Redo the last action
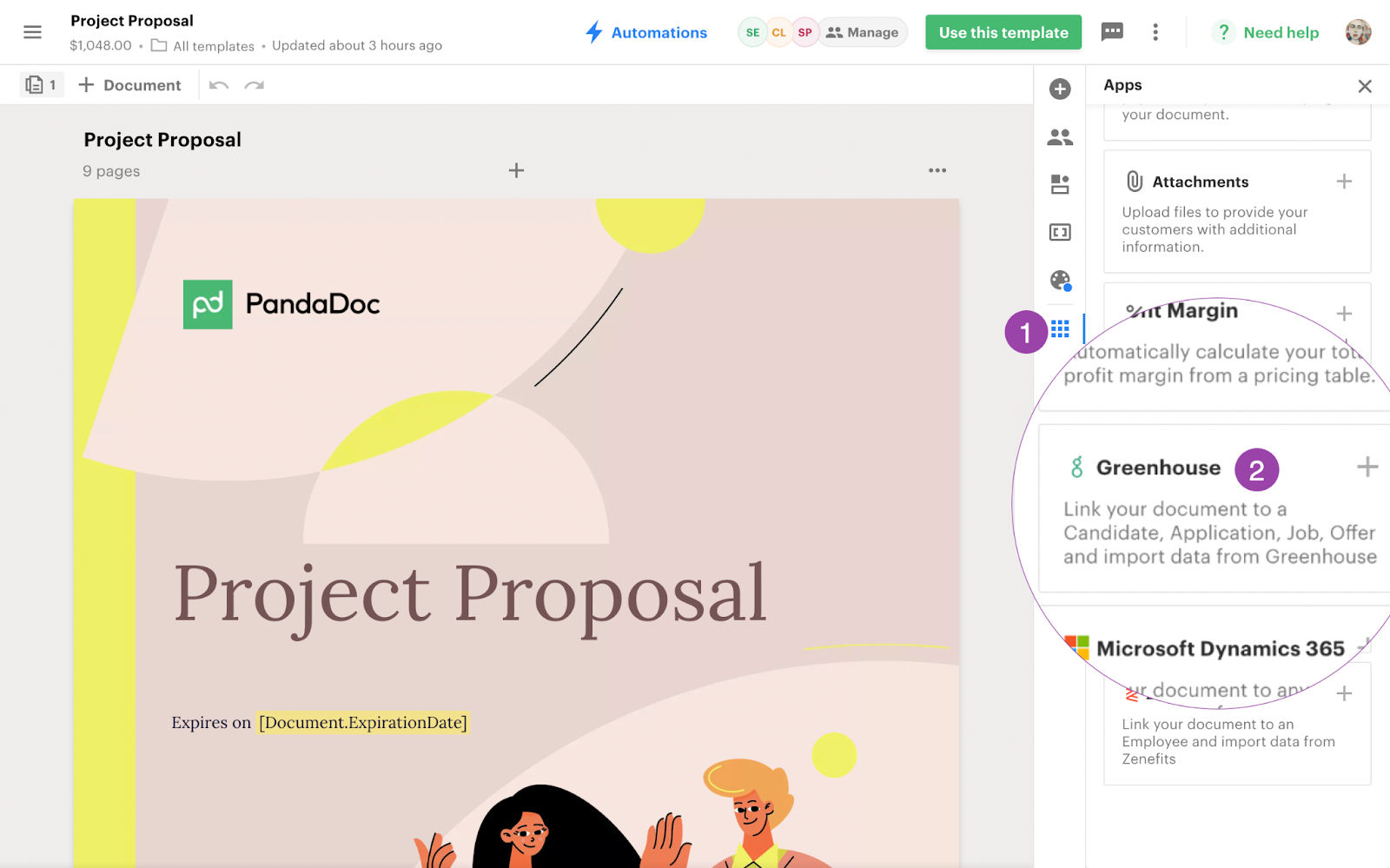The height and width of the screenshot is (868, 1390). click(255, 85)
